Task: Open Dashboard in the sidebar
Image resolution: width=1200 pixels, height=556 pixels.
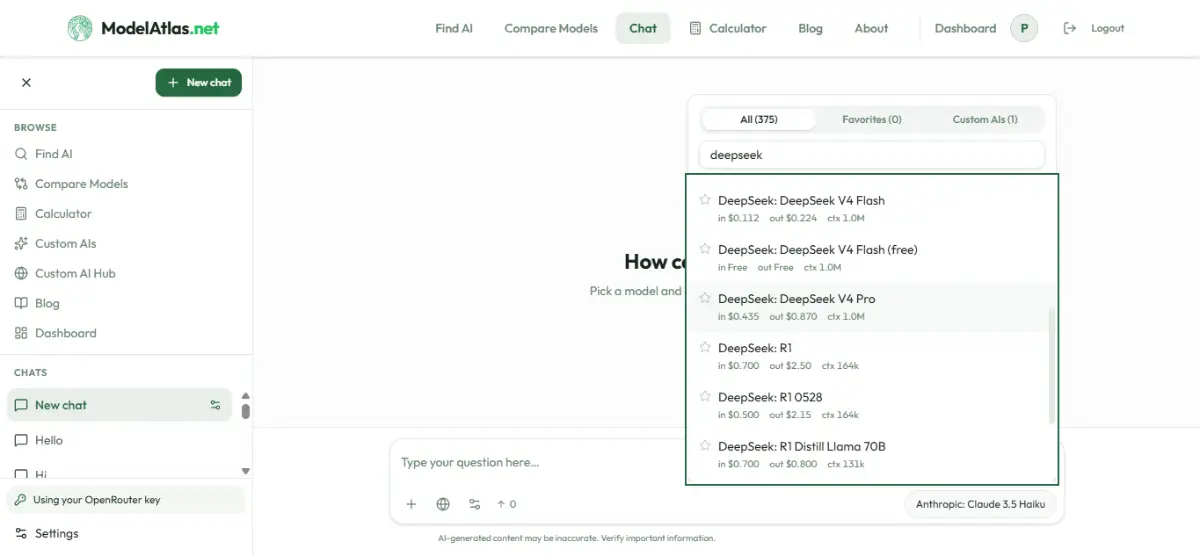Action: (55, 333)
